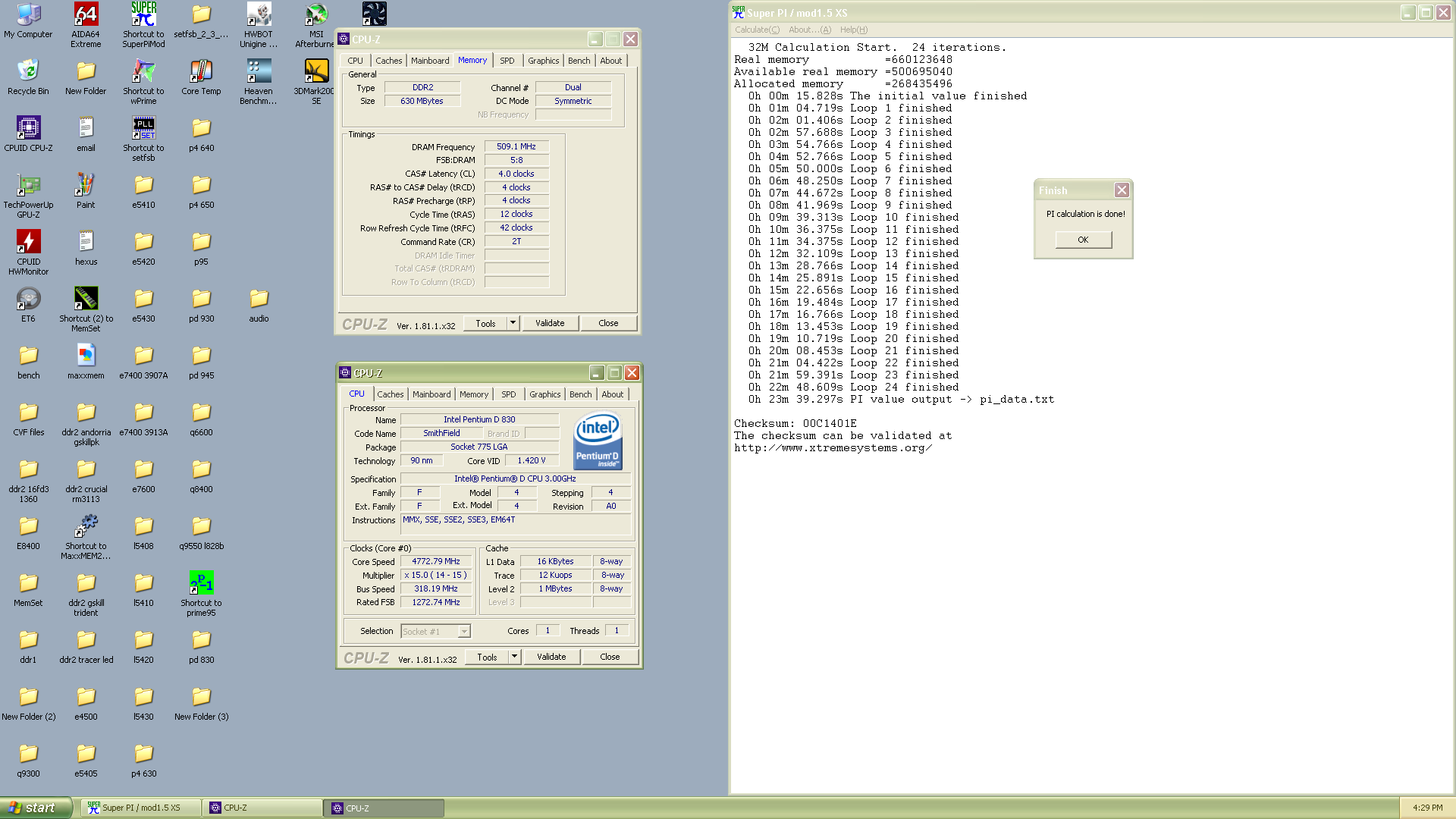Select second CPU-Z taskbar item
The height and width of the screenshot is (819, 1456).
click(x=384, y=808)
